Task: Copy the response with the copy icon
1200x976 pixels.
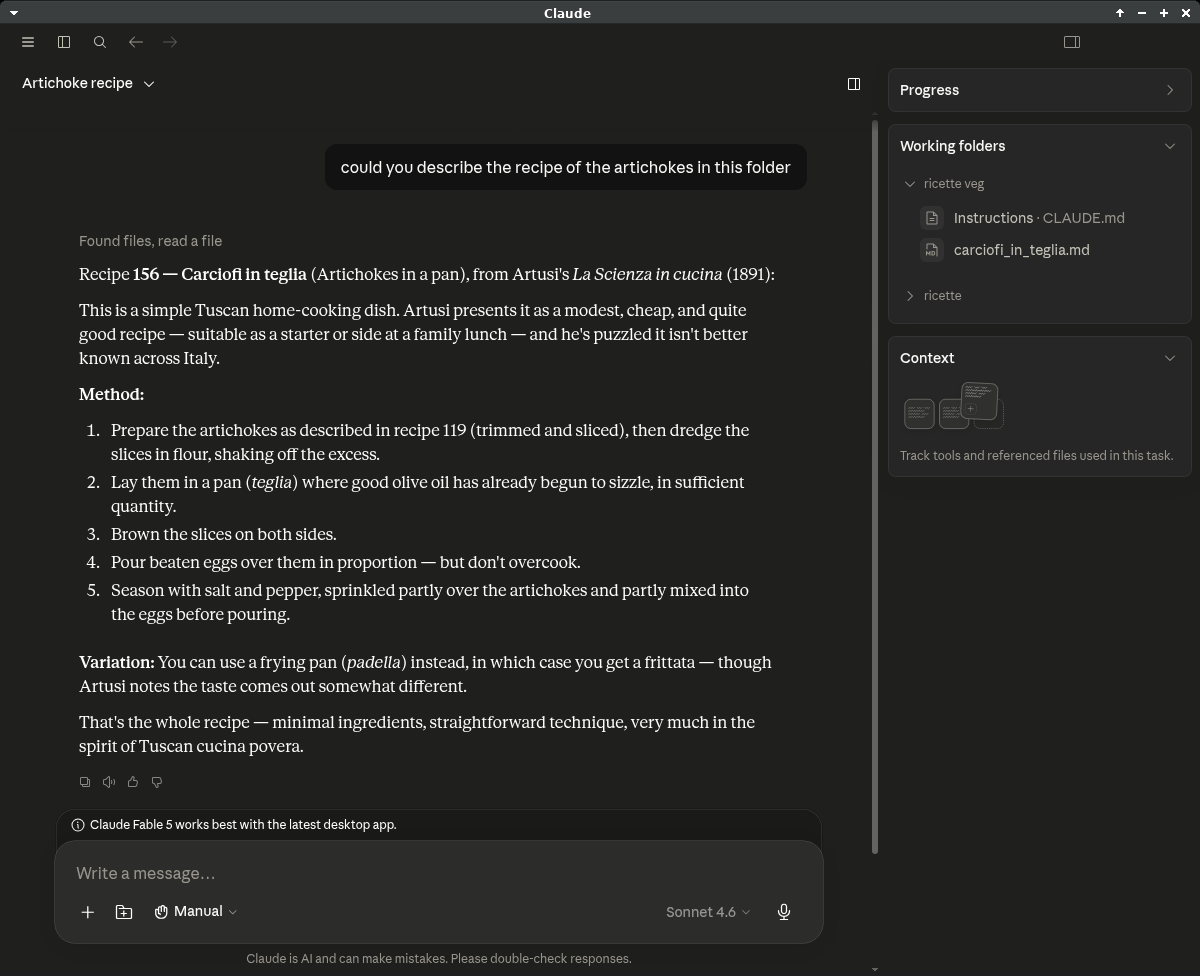Action: [85, 782]
